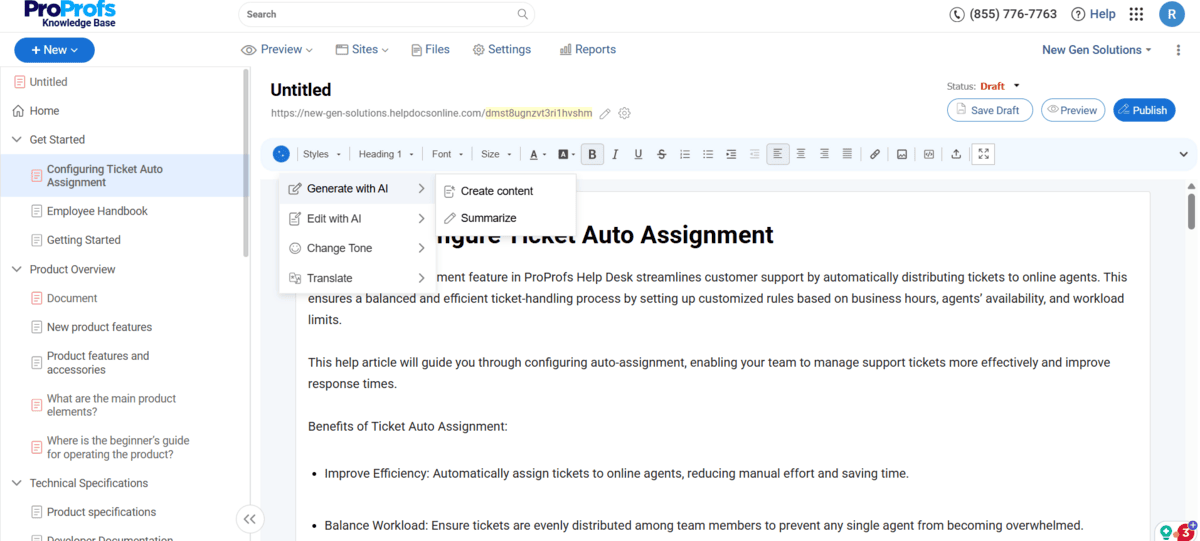Insert a numbered list
This screenshot has width=1200, height=541.
(x=685, y=154)
